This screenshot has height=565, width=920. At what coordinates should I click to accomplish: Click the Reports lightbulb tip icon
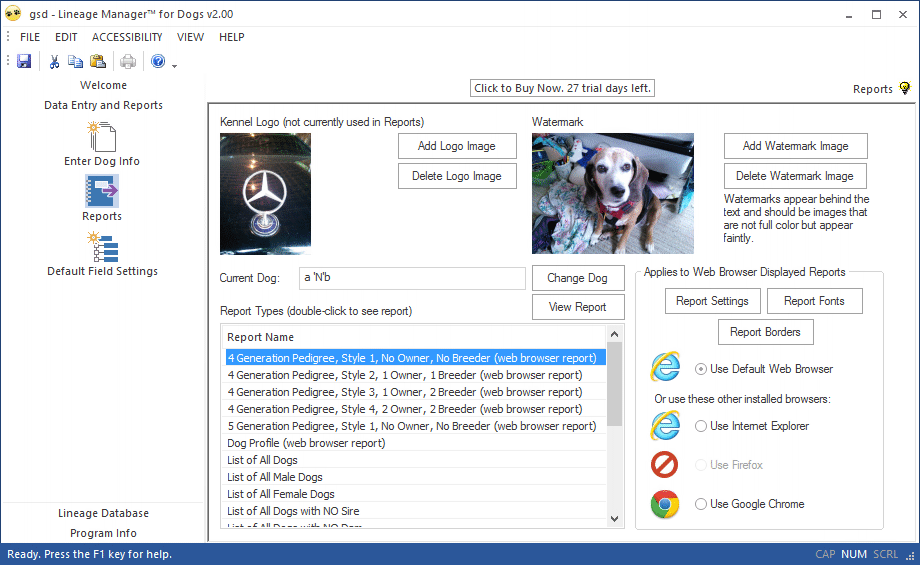[x=905, y=89]
